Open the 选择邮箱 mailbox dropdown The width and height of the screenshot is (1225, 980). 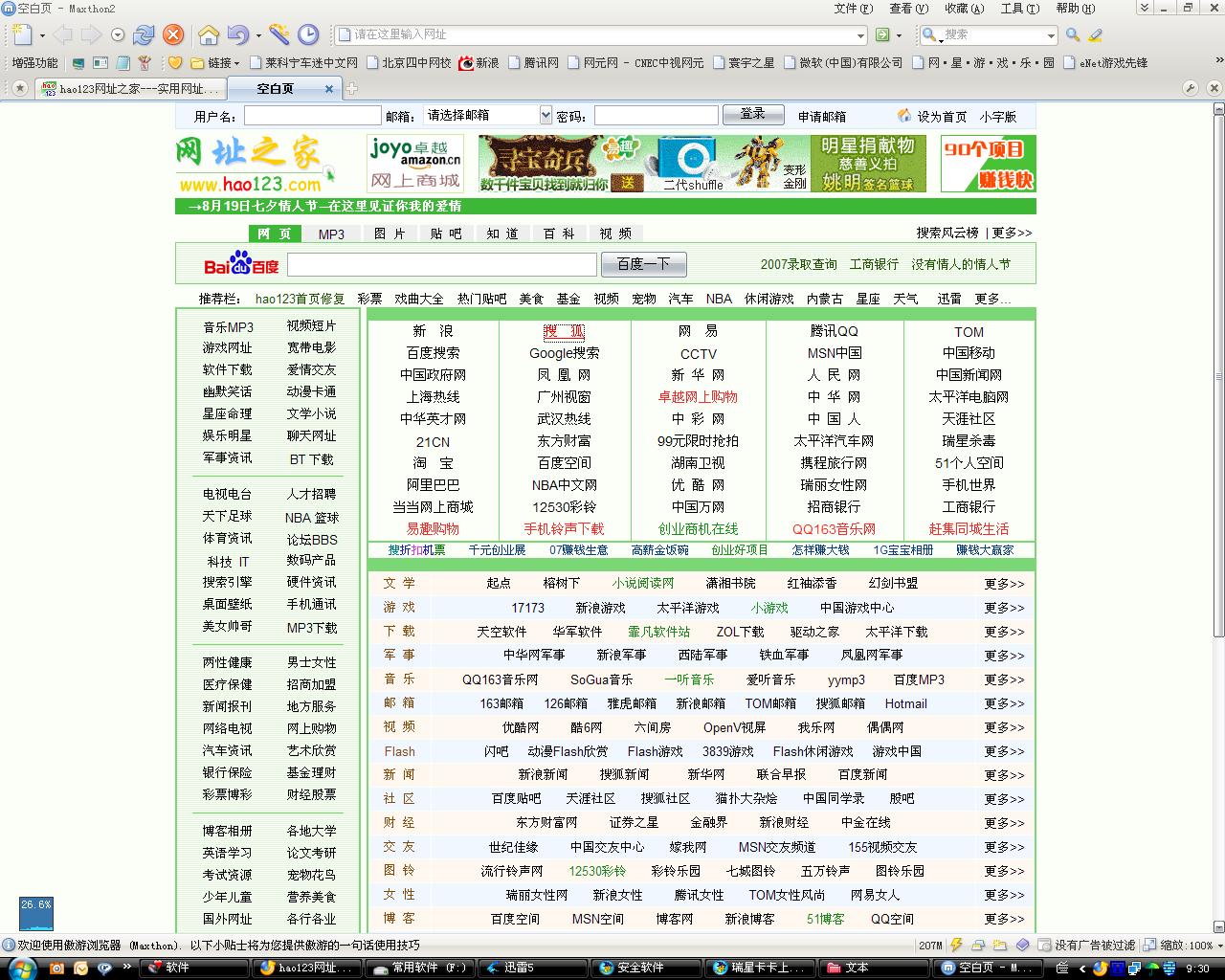click(x=546, y=116)
